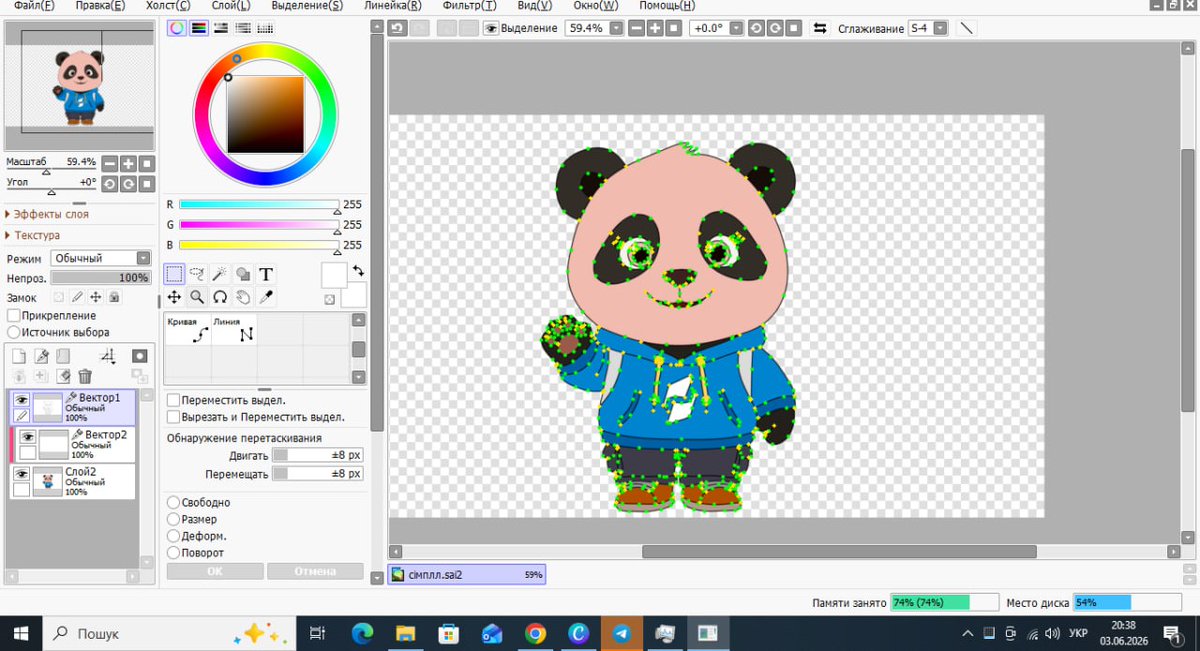Select the Move tool
The width and height of the screenshot is (1200, 651).
click(x=174, y=297)
